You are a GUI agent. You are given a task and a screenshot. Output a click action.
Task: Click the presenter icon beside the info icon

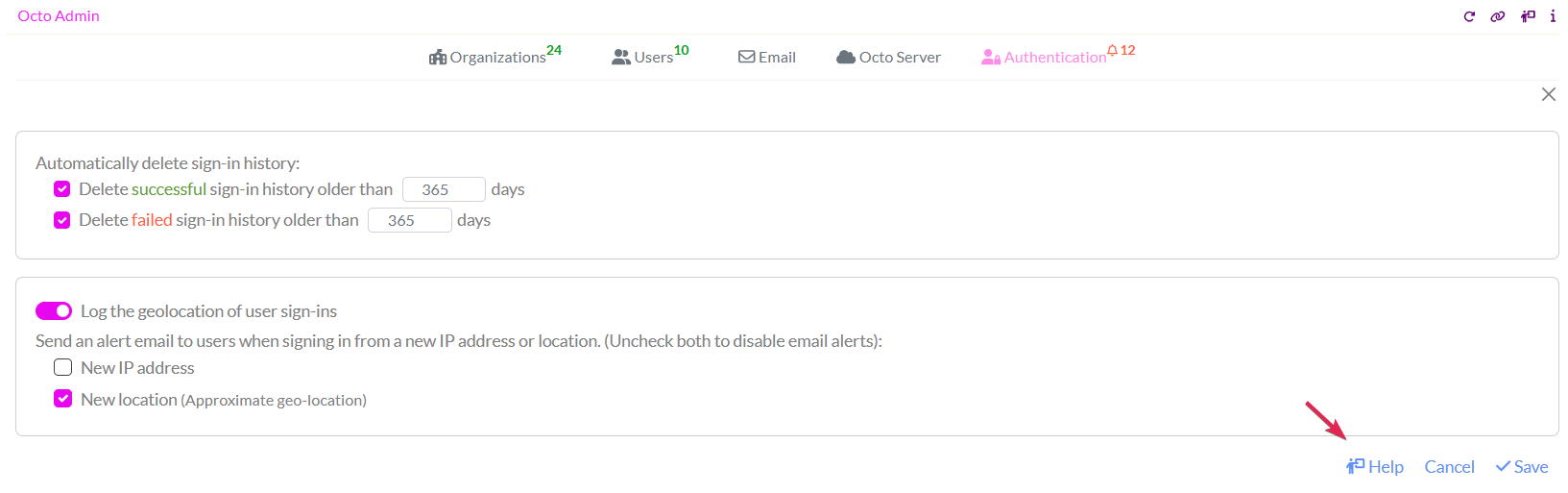pyautogui.click(x=1528, y=16)
